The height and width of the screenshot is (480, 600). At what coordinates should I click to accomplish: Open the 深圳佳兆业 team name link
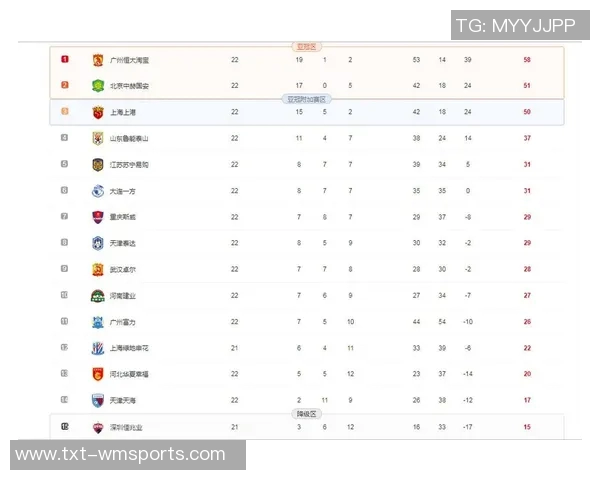coord(127,427)
